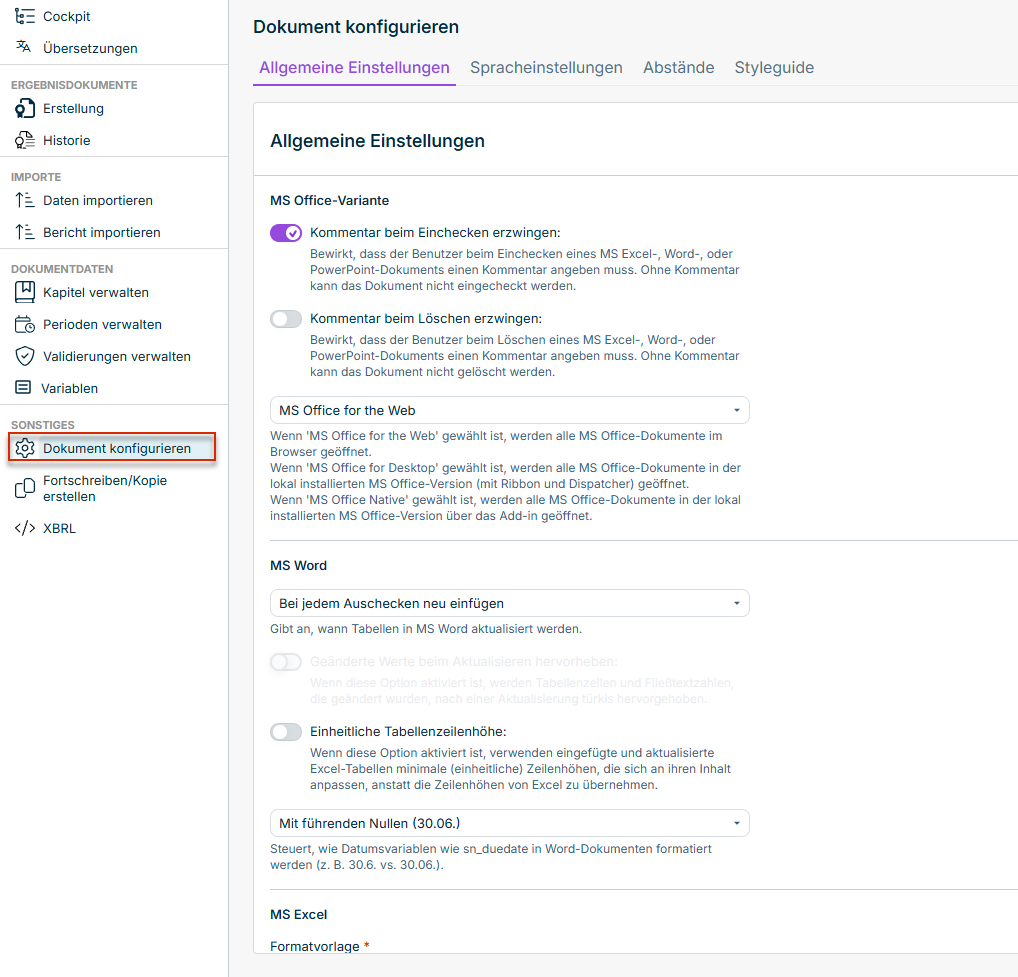Click the ERGEBNISDOKUMENTE section label
Screen dimensions: 1018x977
point(74,85)
